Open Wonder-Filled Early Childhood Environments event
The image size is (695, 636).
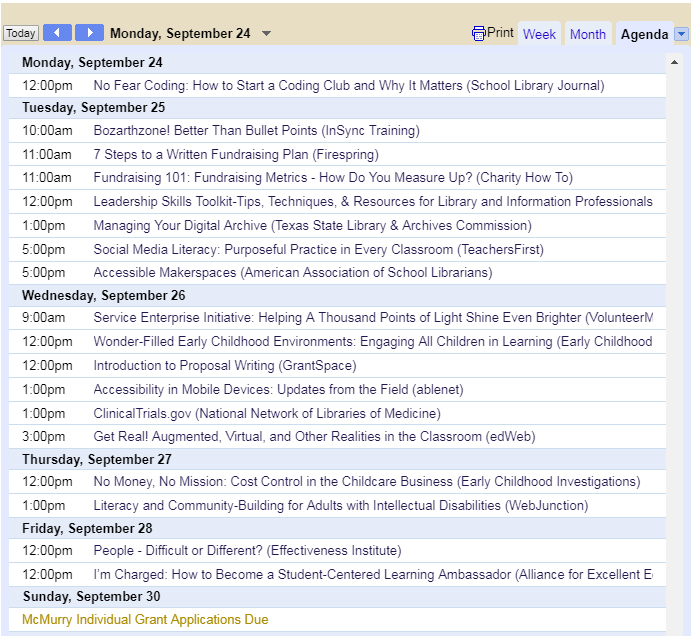373,342
